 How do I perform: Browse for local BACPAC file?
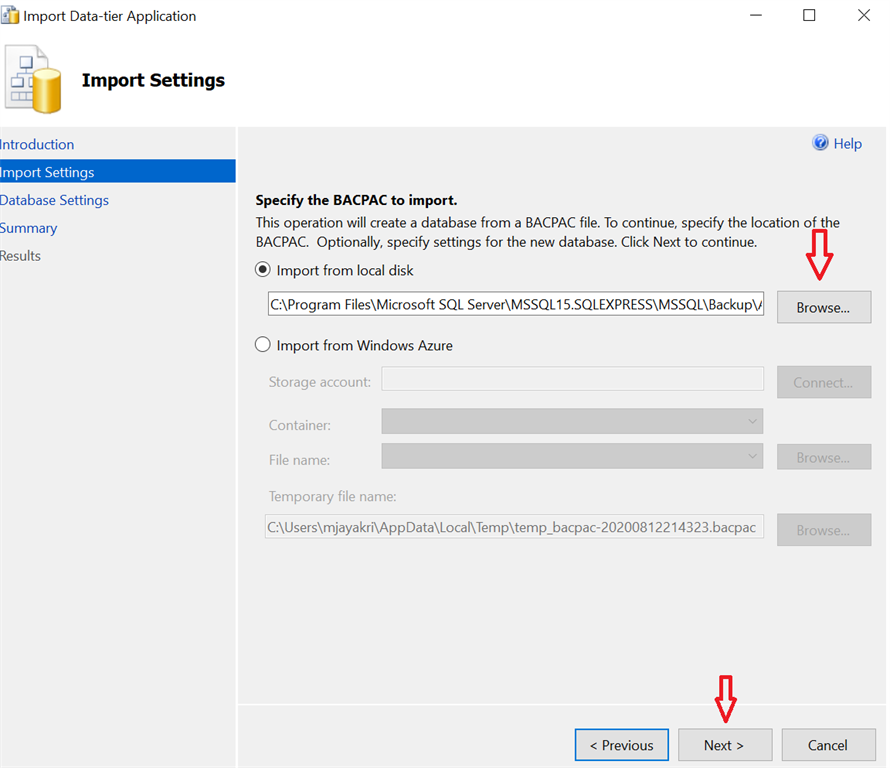(823, 307)
